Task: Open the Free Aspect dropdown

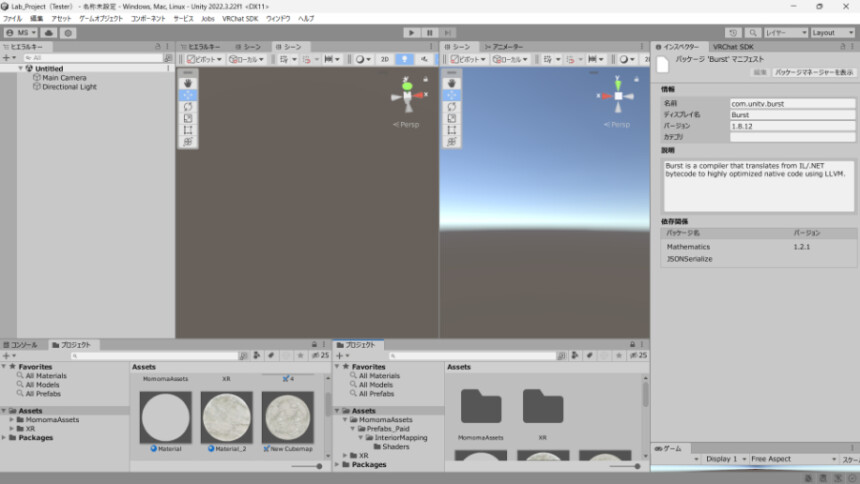Action: click(794, 459)
